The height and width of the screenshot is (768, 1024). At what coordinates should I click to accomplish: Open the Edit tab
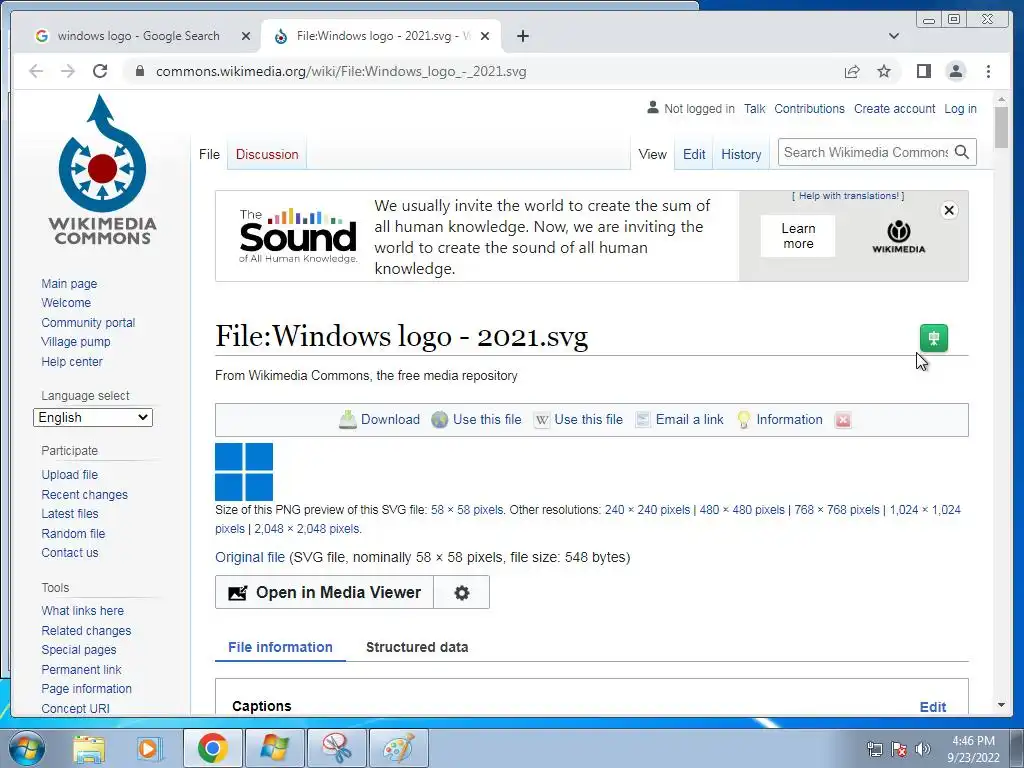tap(694, 154)
